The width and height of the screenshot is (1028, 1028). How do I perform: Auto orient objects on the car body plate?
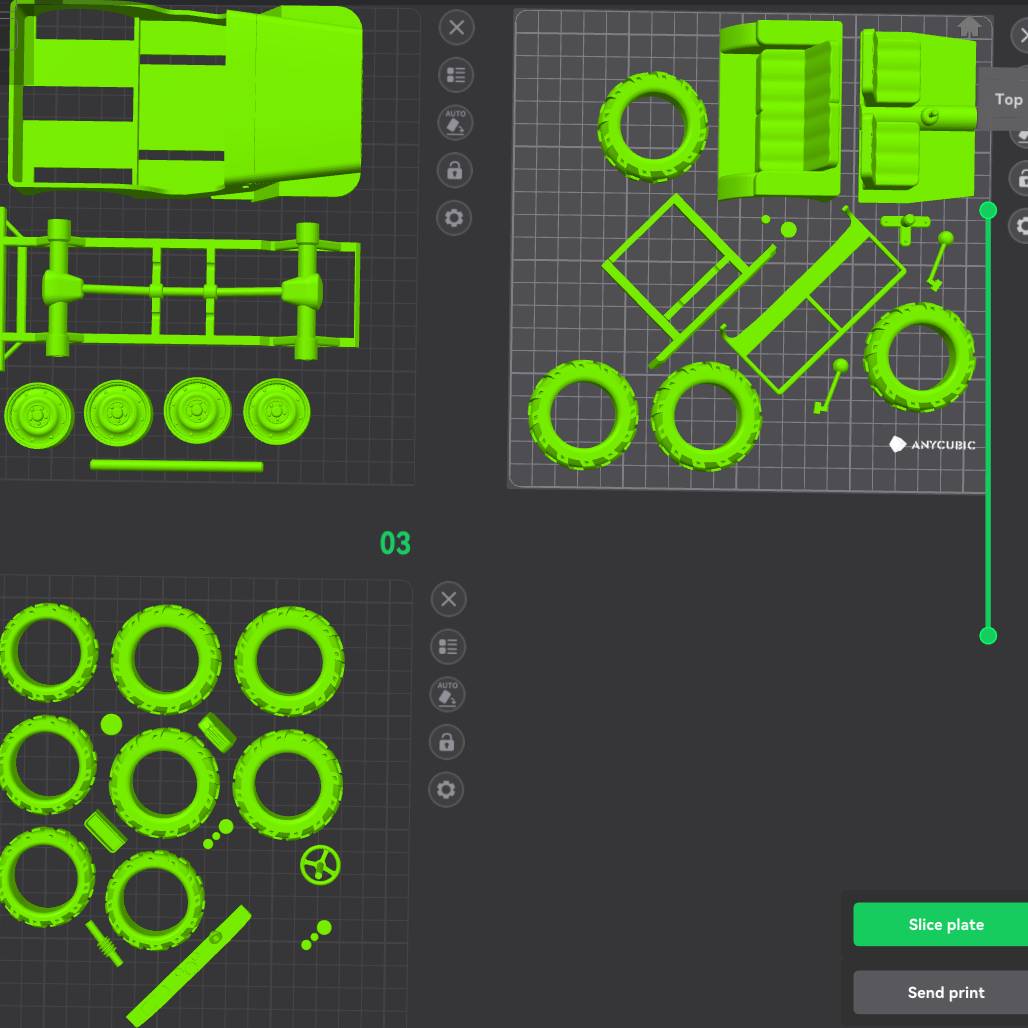(455, 123)
